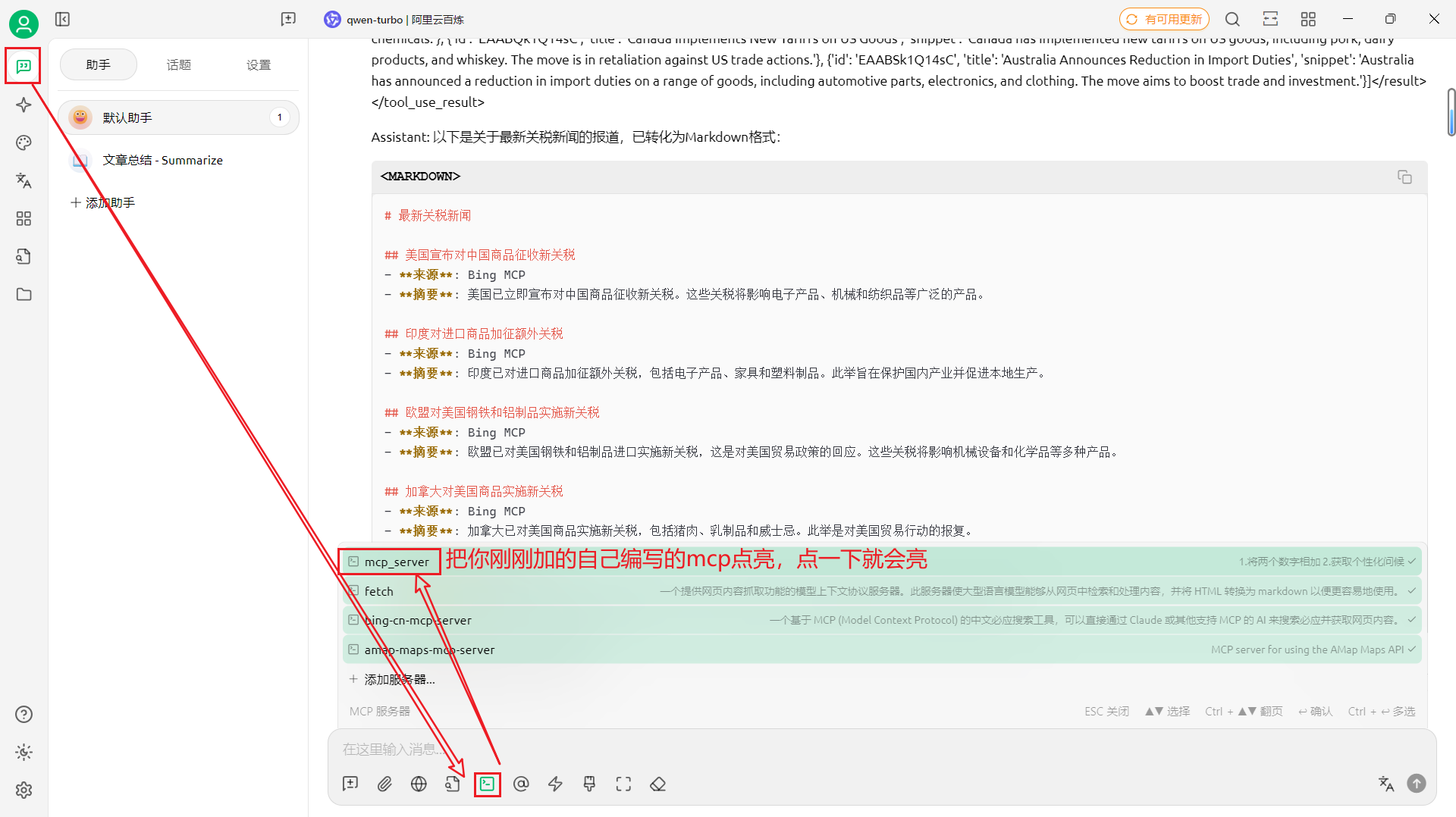This screenshot has height=817, width=1456.
Task: Clear the conversation with the eraser icon
Action: (657, 784)
